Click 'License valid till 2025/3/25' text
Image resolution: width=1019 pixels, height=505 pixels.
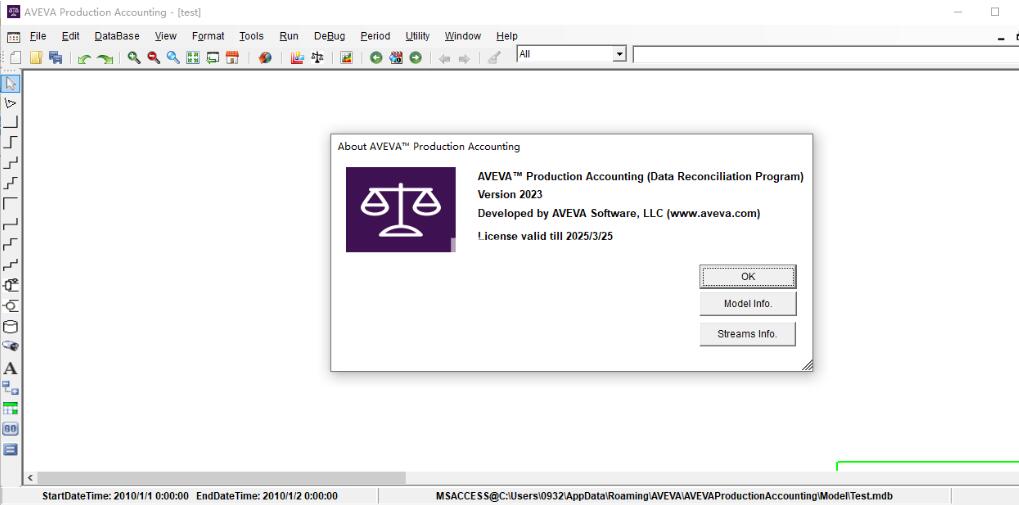545,237
